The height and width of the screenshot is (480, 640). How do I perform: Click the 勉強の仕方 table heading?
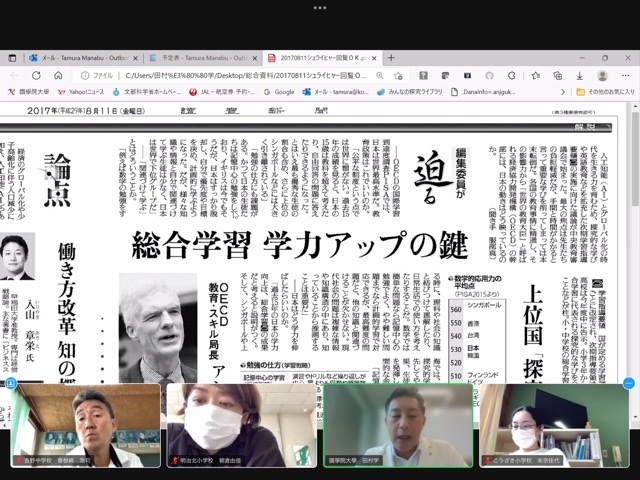(276, 365)
